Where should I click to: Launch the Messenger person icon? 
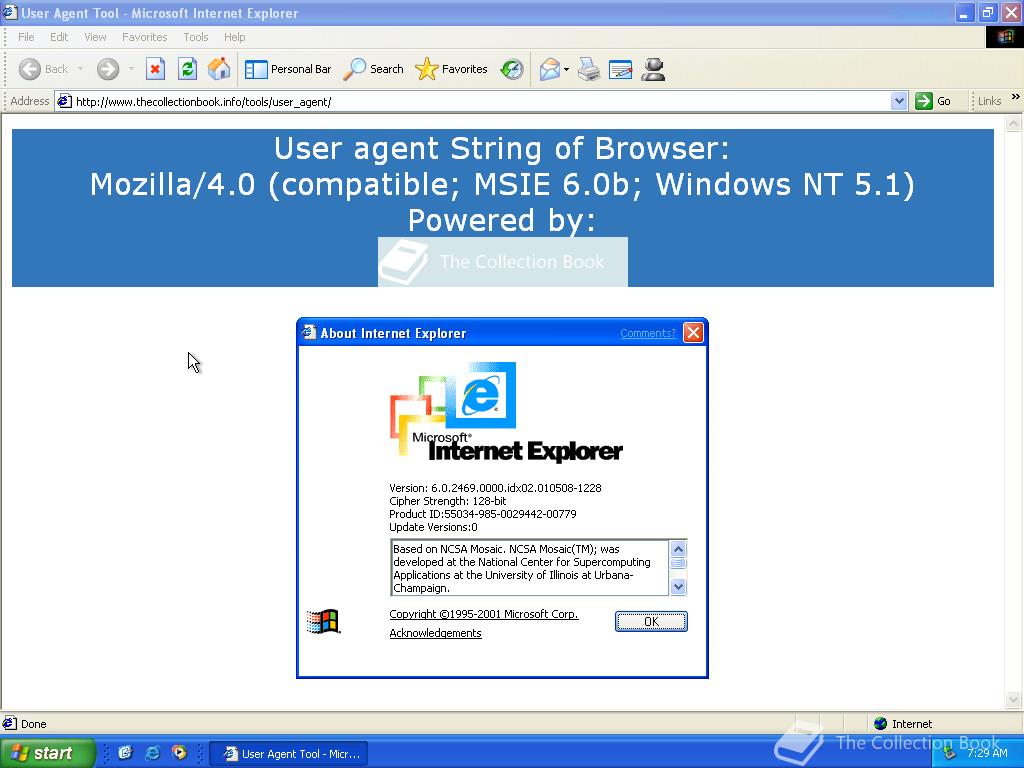[x=653, y=69]
